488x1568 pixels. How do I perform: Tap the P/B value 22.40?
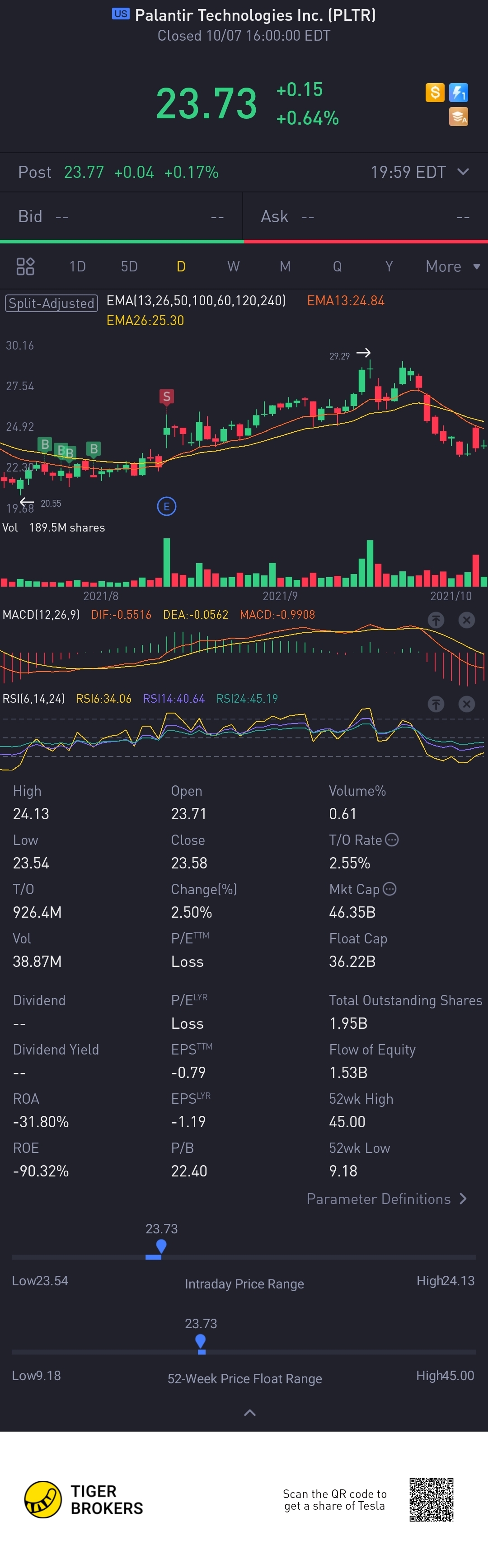click(x=189, y=1171)
